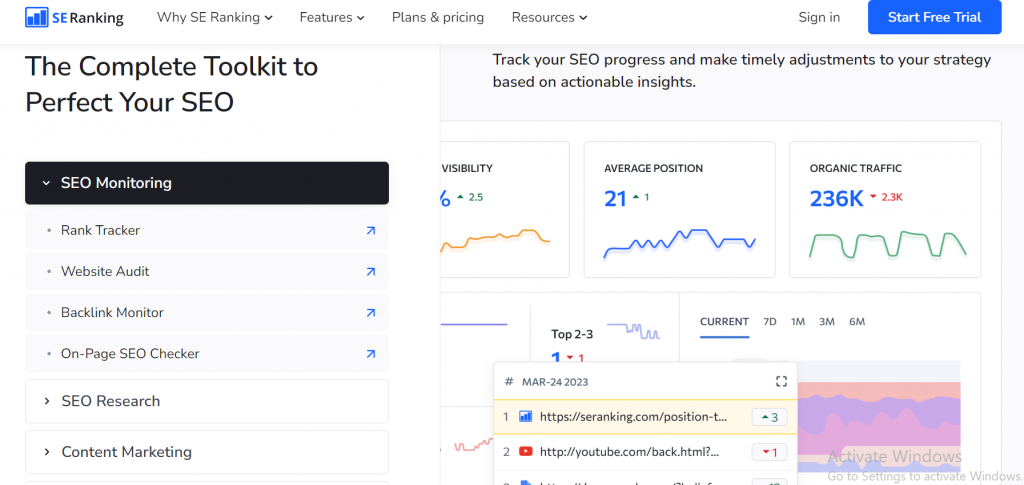Viewport: 1024px width, 485px height.
Task: Click the SE Ranking logo
Action: pos(74,17)
